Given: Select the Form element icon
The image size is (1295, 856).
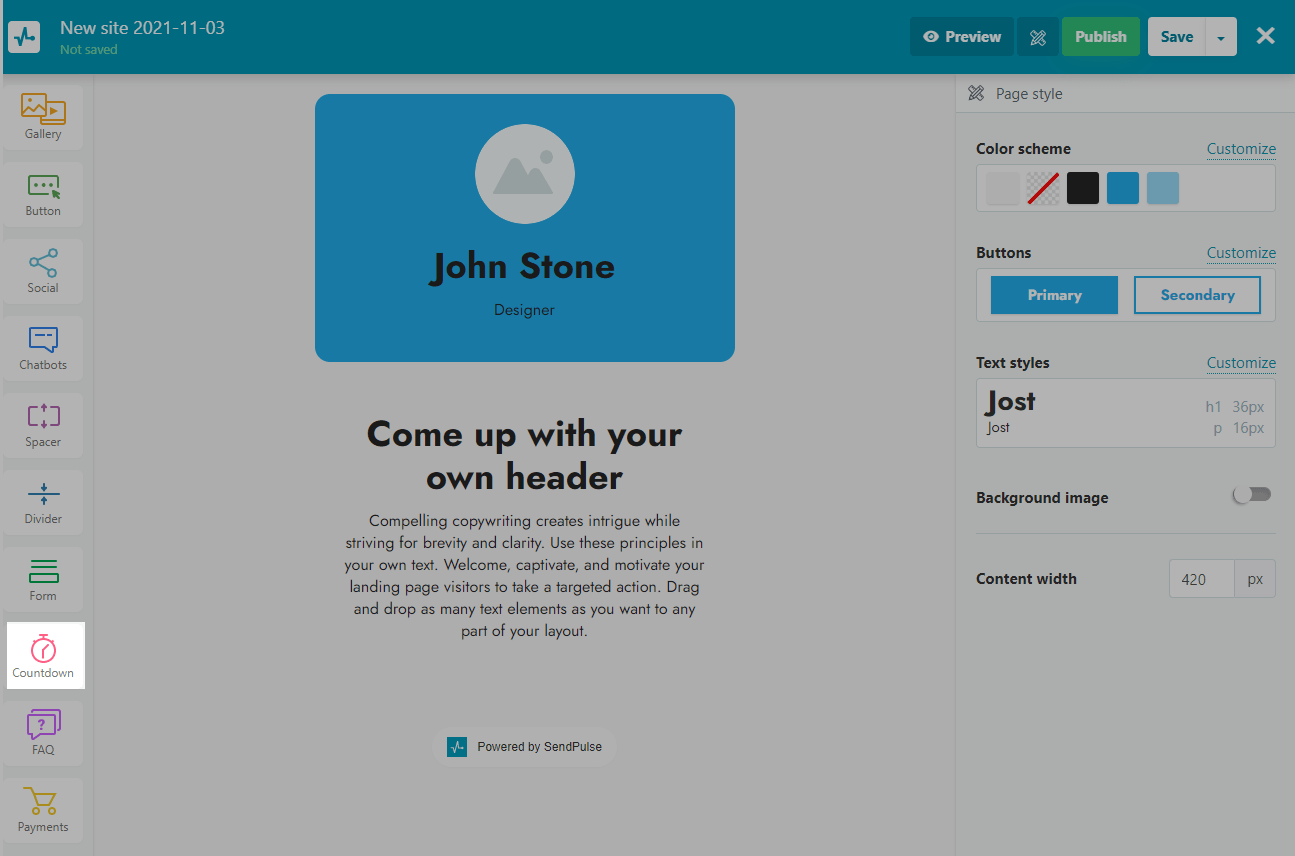Looking at the screenshot, I should (43, 579).
